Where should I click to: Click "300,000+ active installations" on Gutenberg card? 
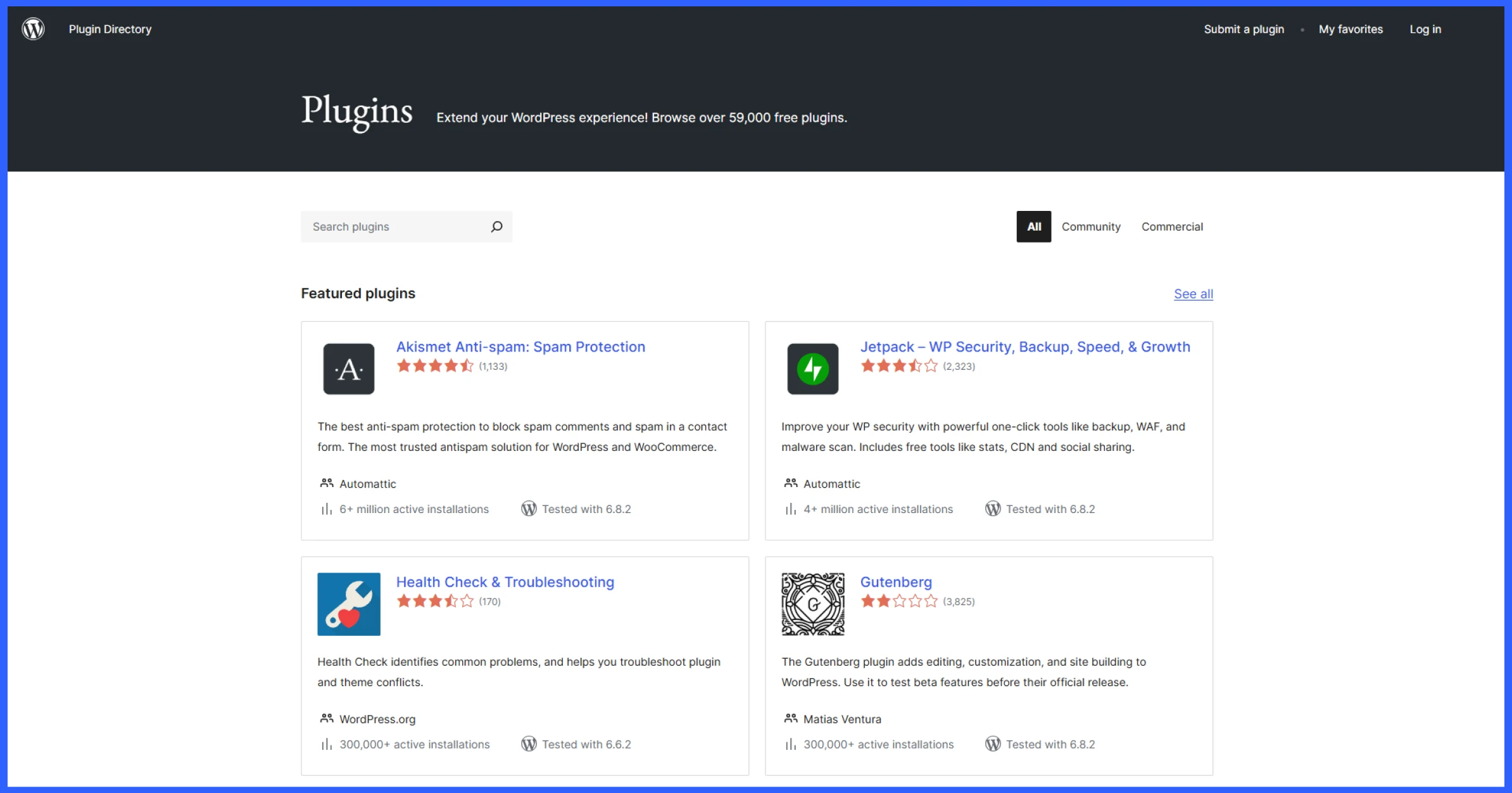click(878, 744)
